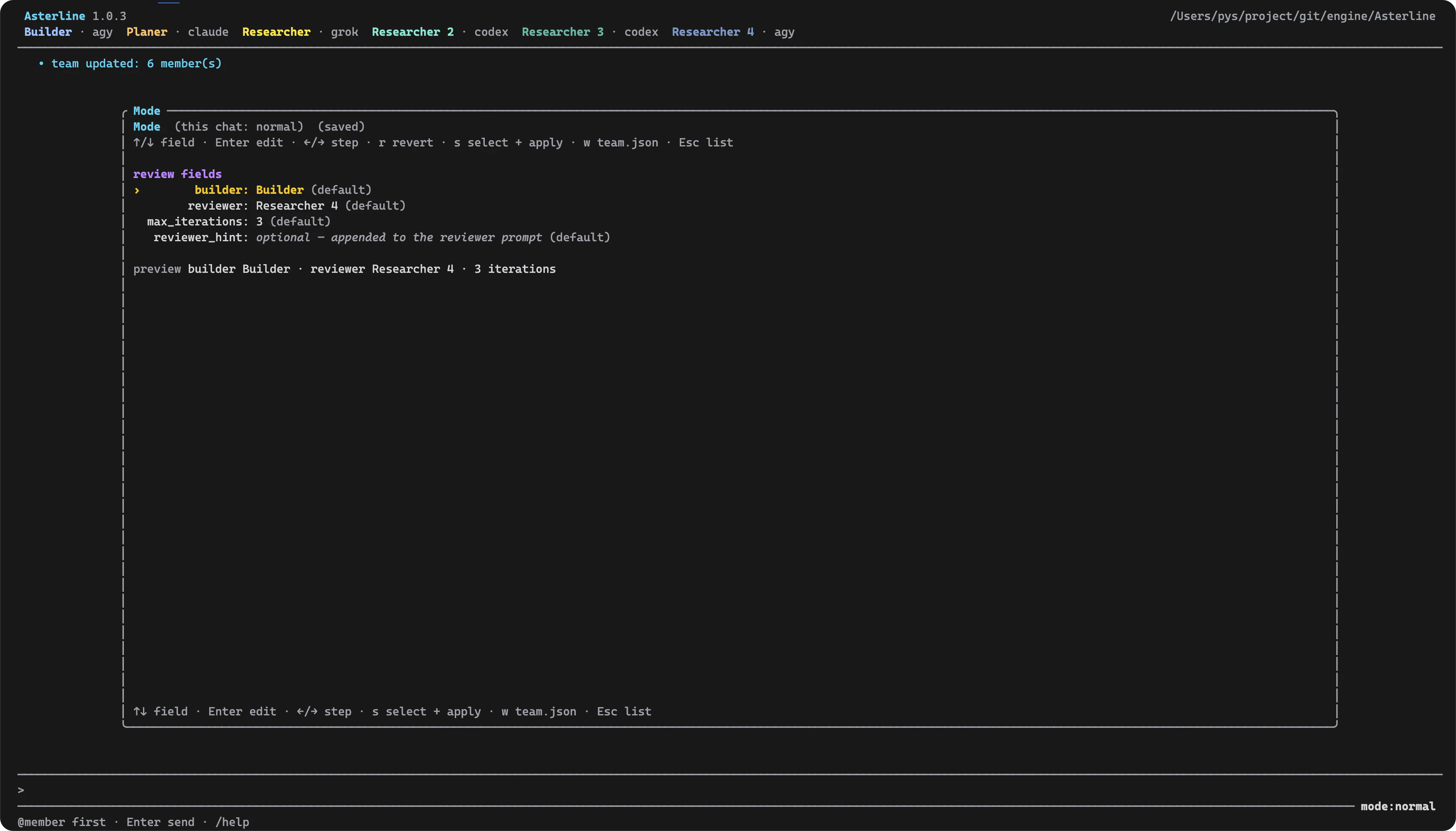
Task: Click the 'r revert' shortcut hint
Action: tap(406, 143)
